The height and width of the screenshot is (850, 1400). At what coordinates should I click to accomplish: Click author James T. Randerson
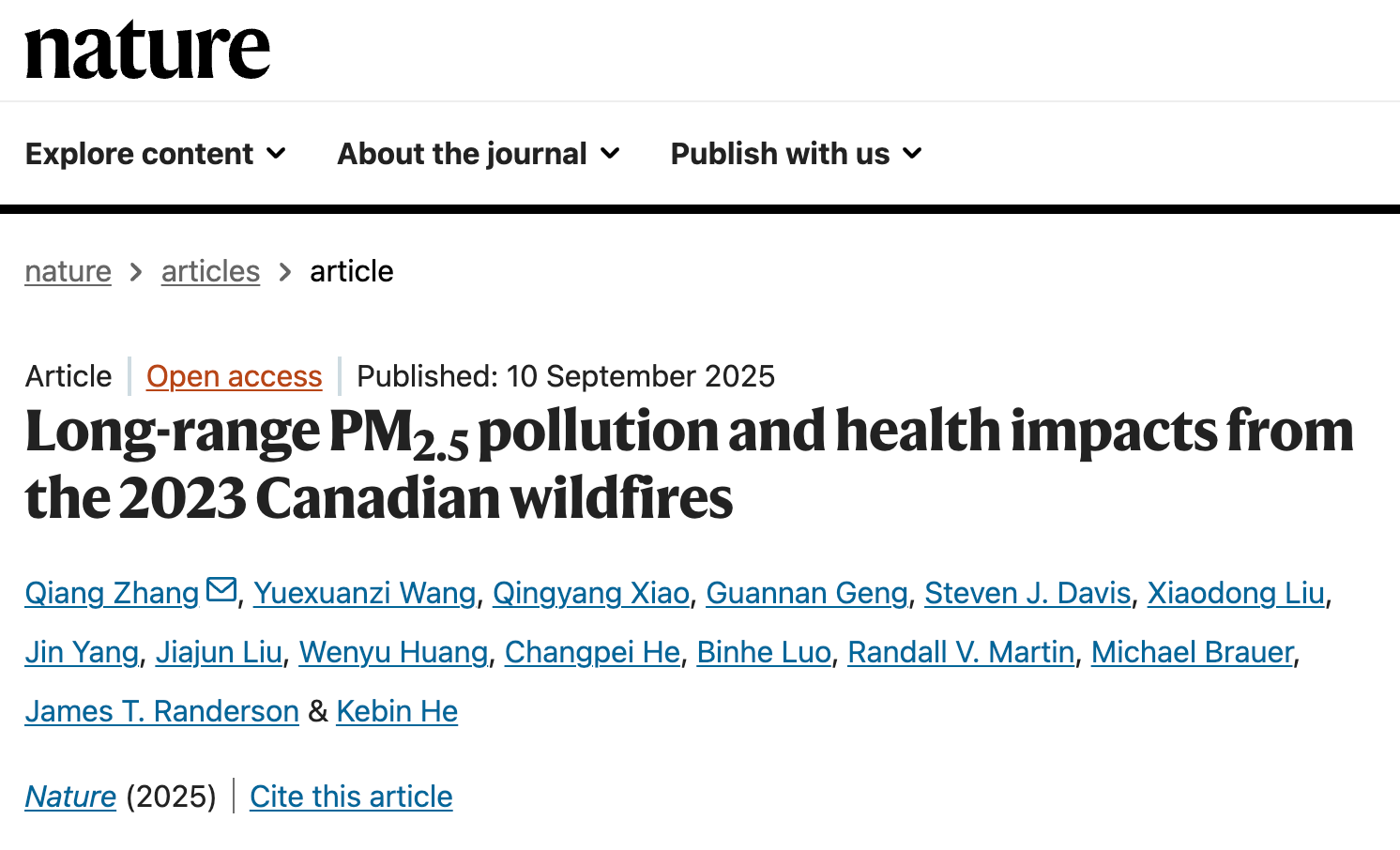(x=161, y=711)
